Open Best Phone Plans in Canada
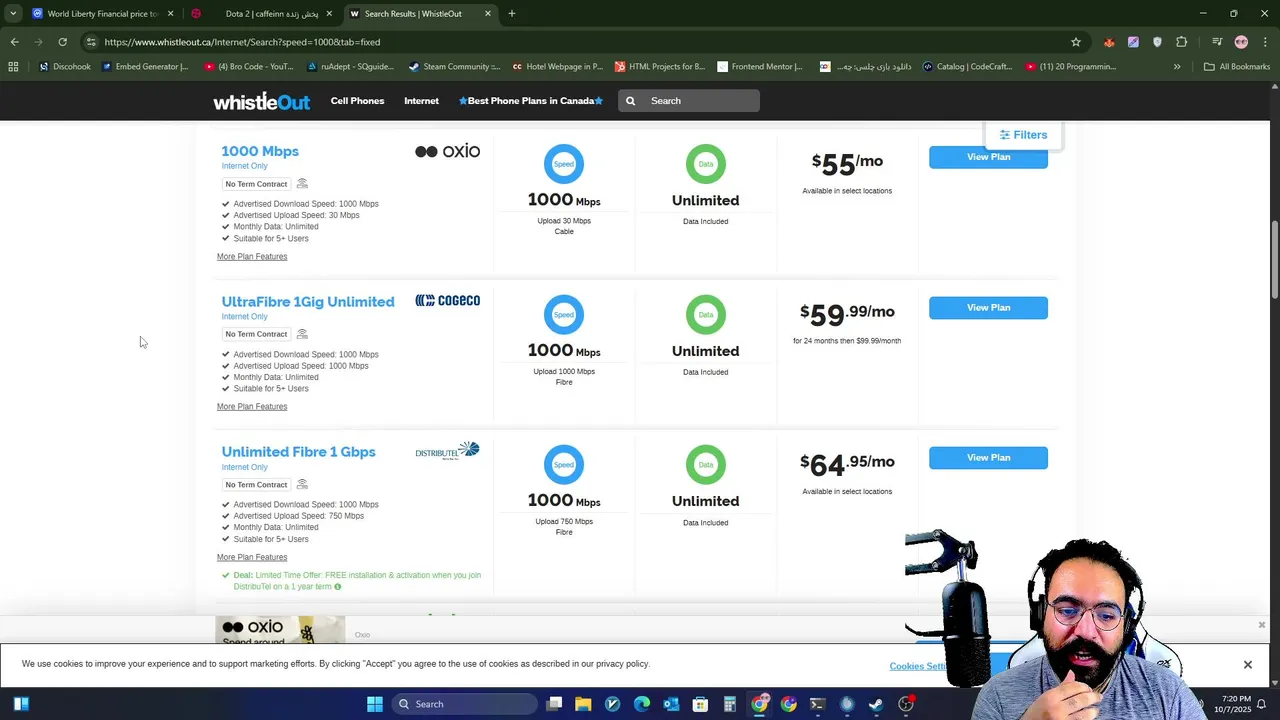The height and width of the screenshot is (720, 1280). point(531,101)
